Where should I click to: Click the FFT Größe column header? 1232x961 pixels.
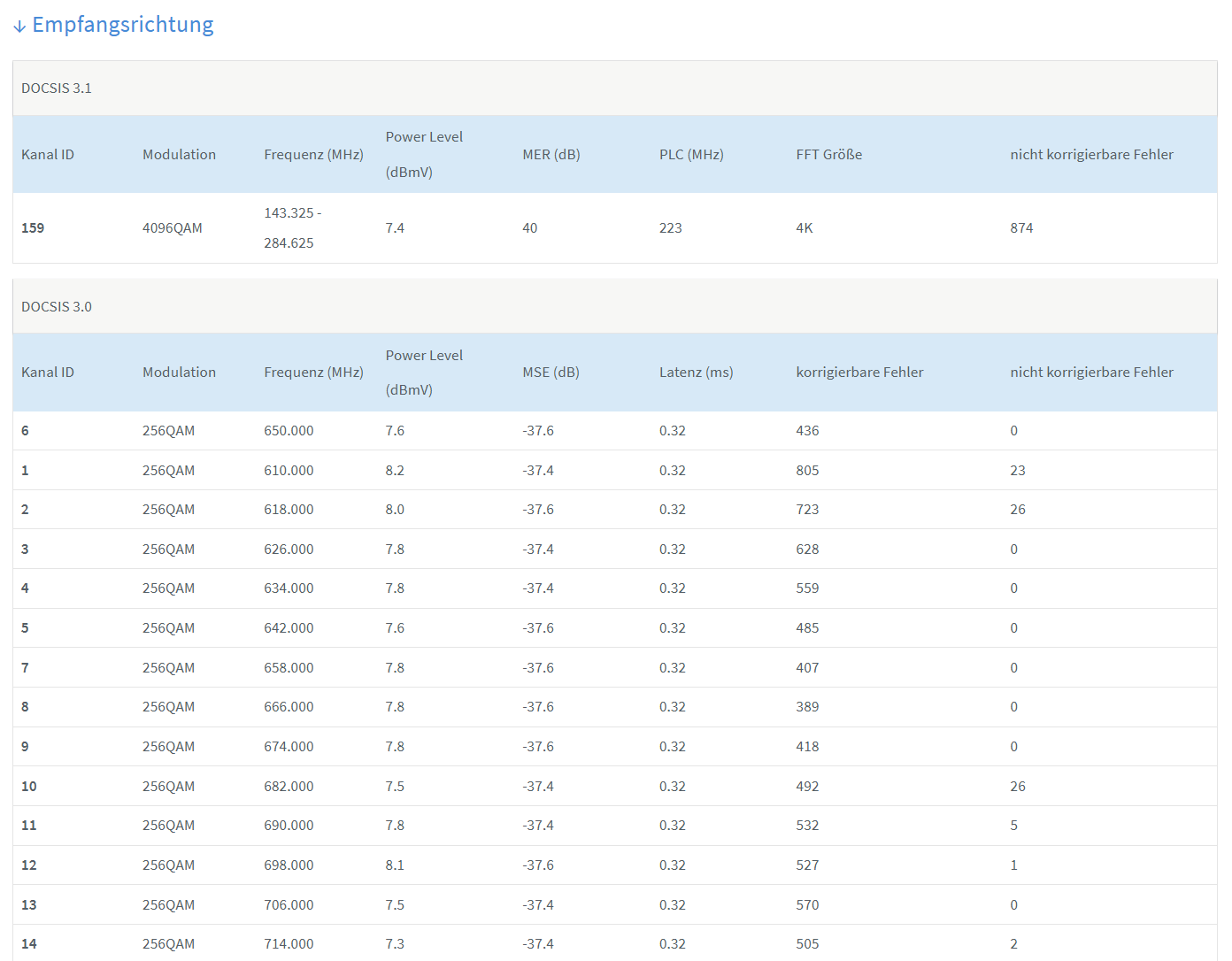829,155
